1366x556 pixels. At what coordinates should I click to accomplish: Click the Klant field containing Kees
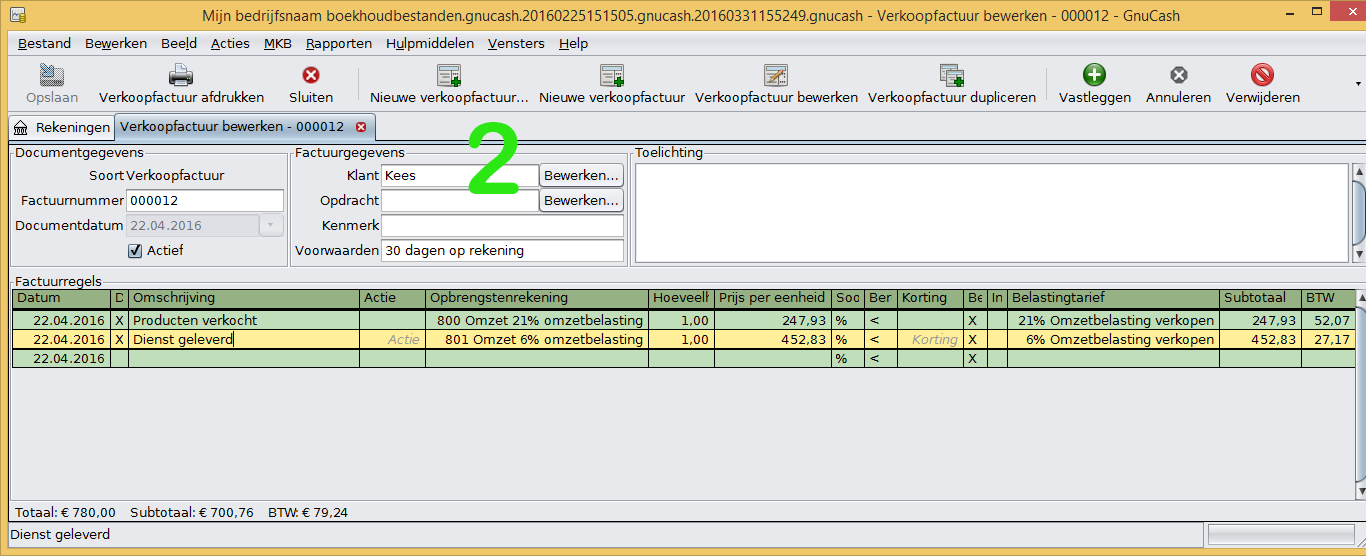(460, 175)
